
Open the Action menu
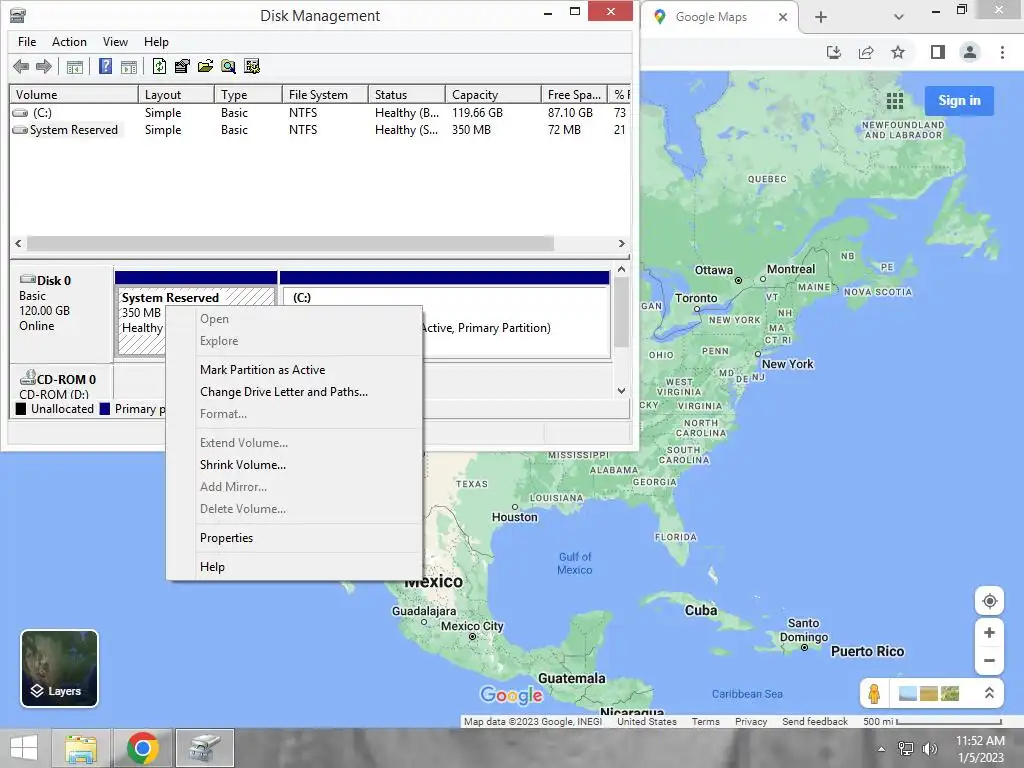[69, 42]
